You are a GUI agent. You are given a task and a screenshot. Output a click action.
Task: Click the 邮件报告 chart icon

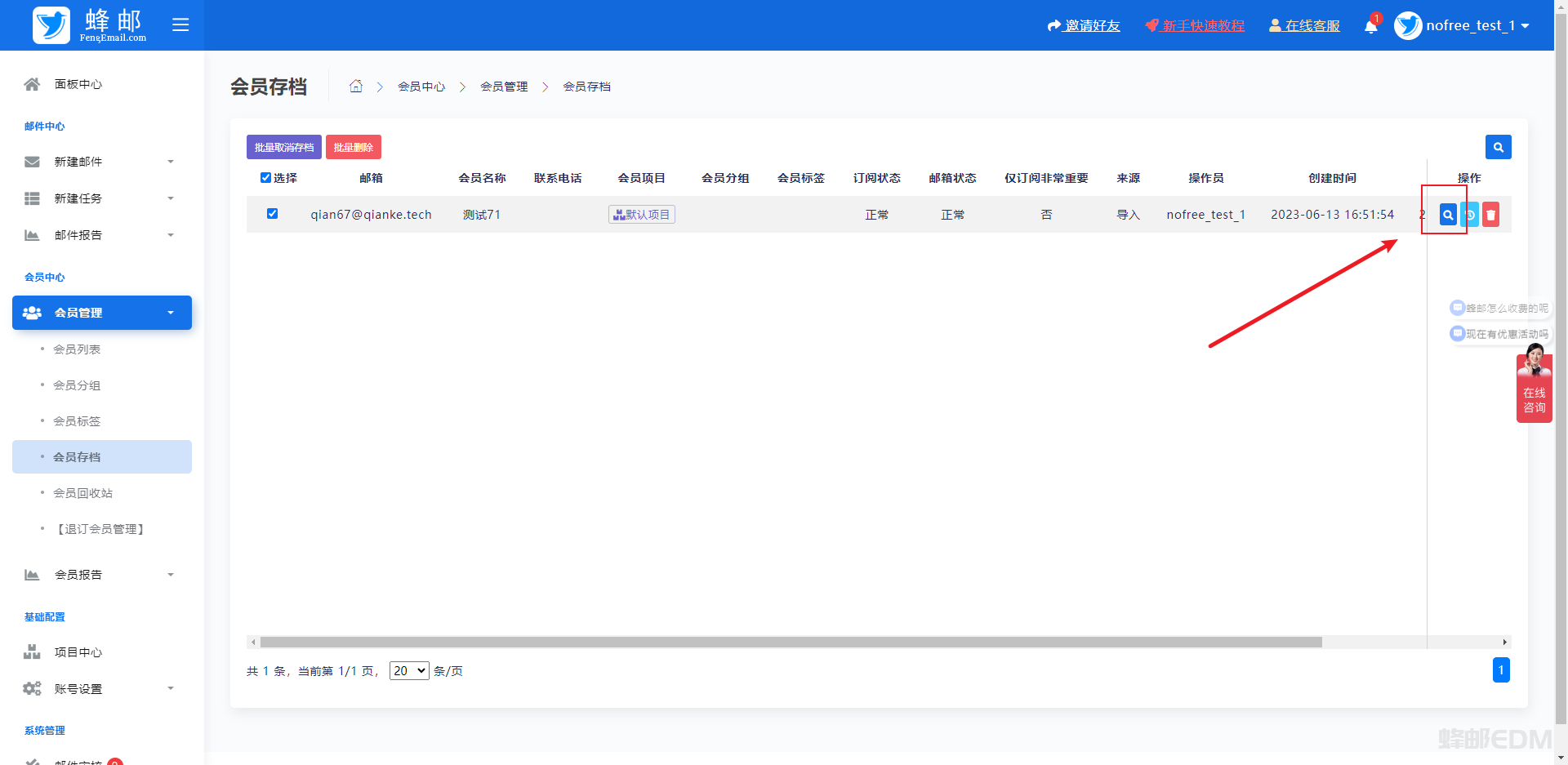pyautogui.click(x=32, y=235)
